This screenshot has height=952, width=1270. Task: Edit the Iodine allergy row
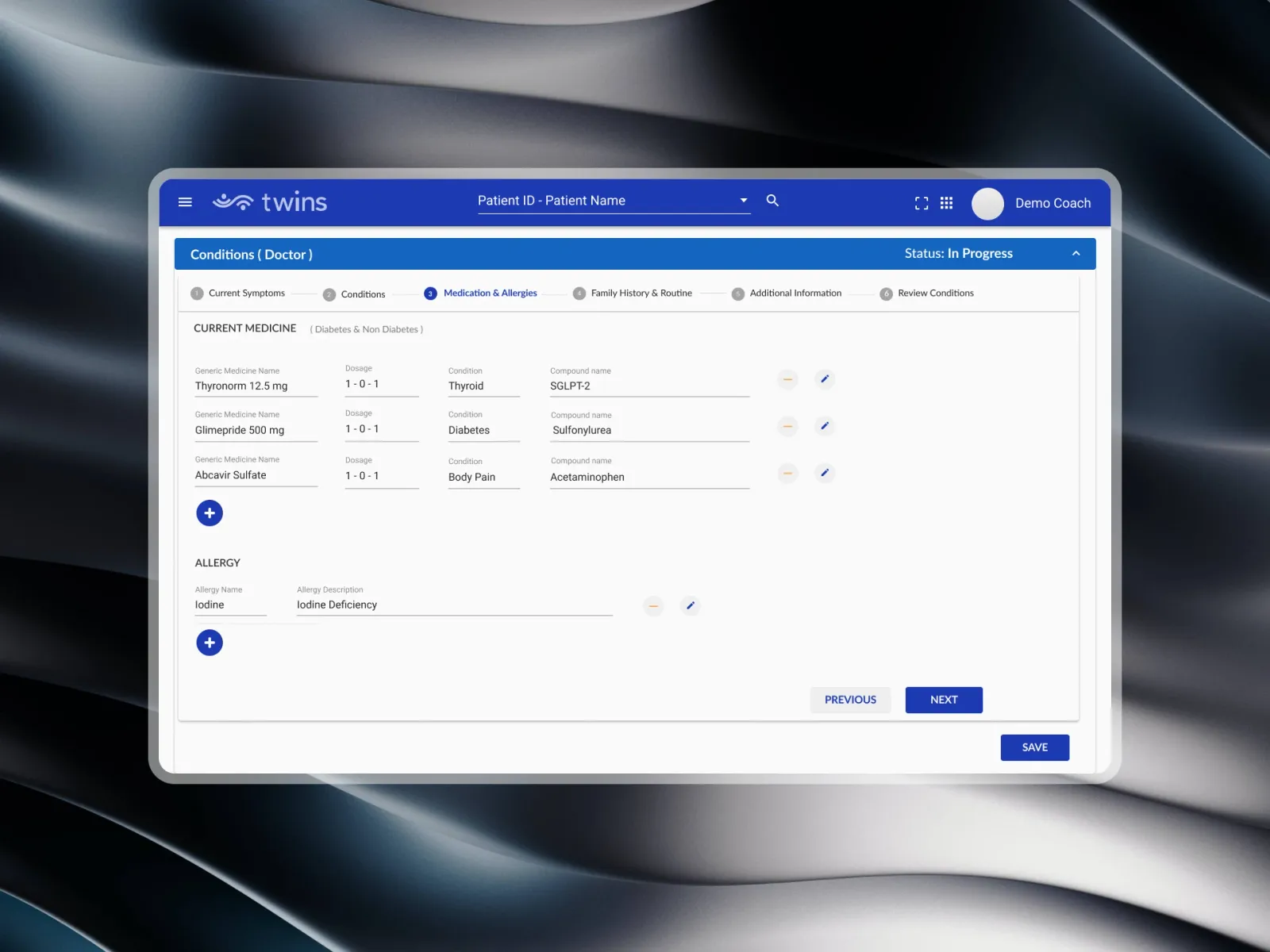[x=691, y=606]
